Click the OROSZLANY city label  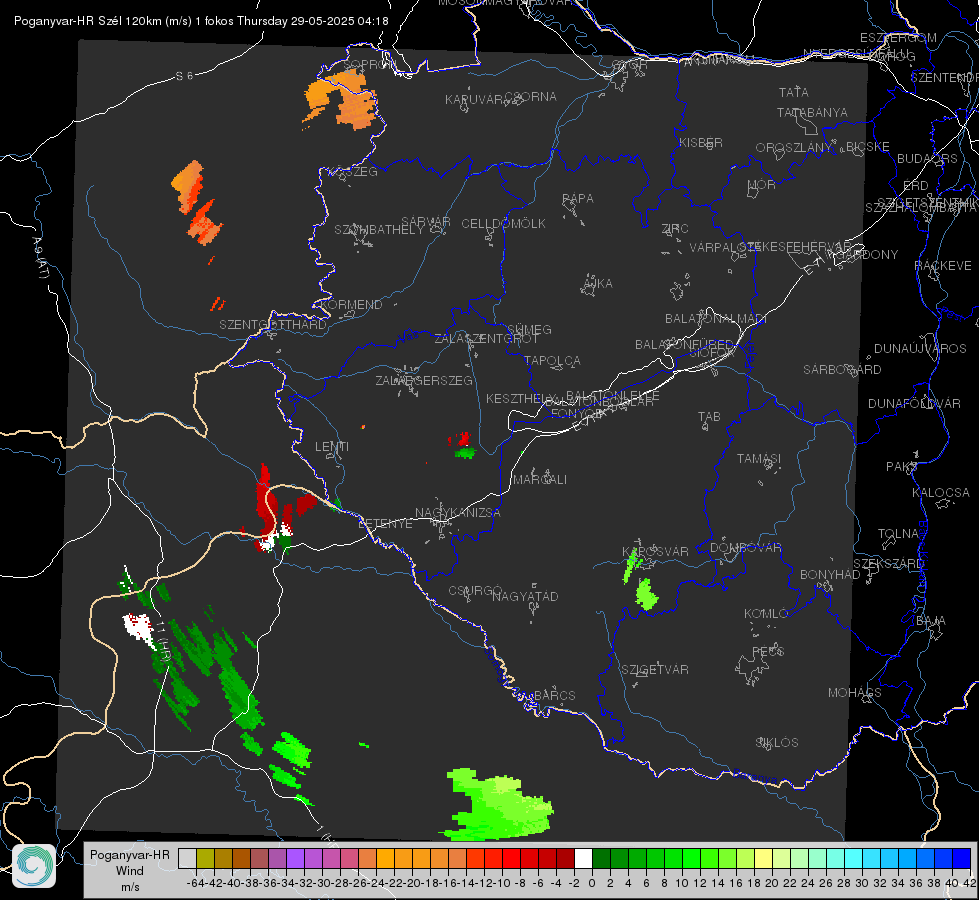[x=794, y=147]
